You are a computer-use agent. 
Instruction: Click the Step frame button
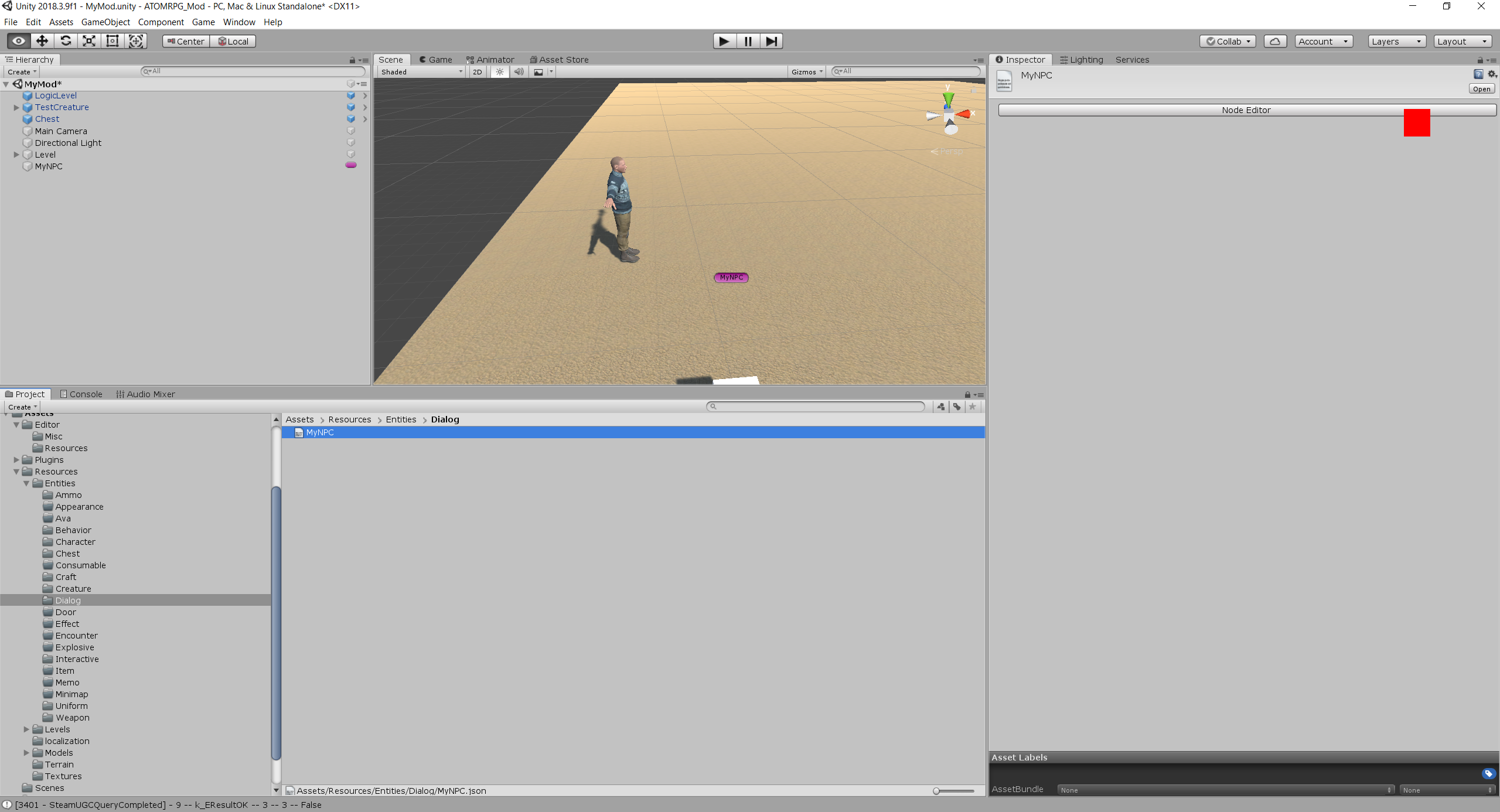tap(772, 41)
